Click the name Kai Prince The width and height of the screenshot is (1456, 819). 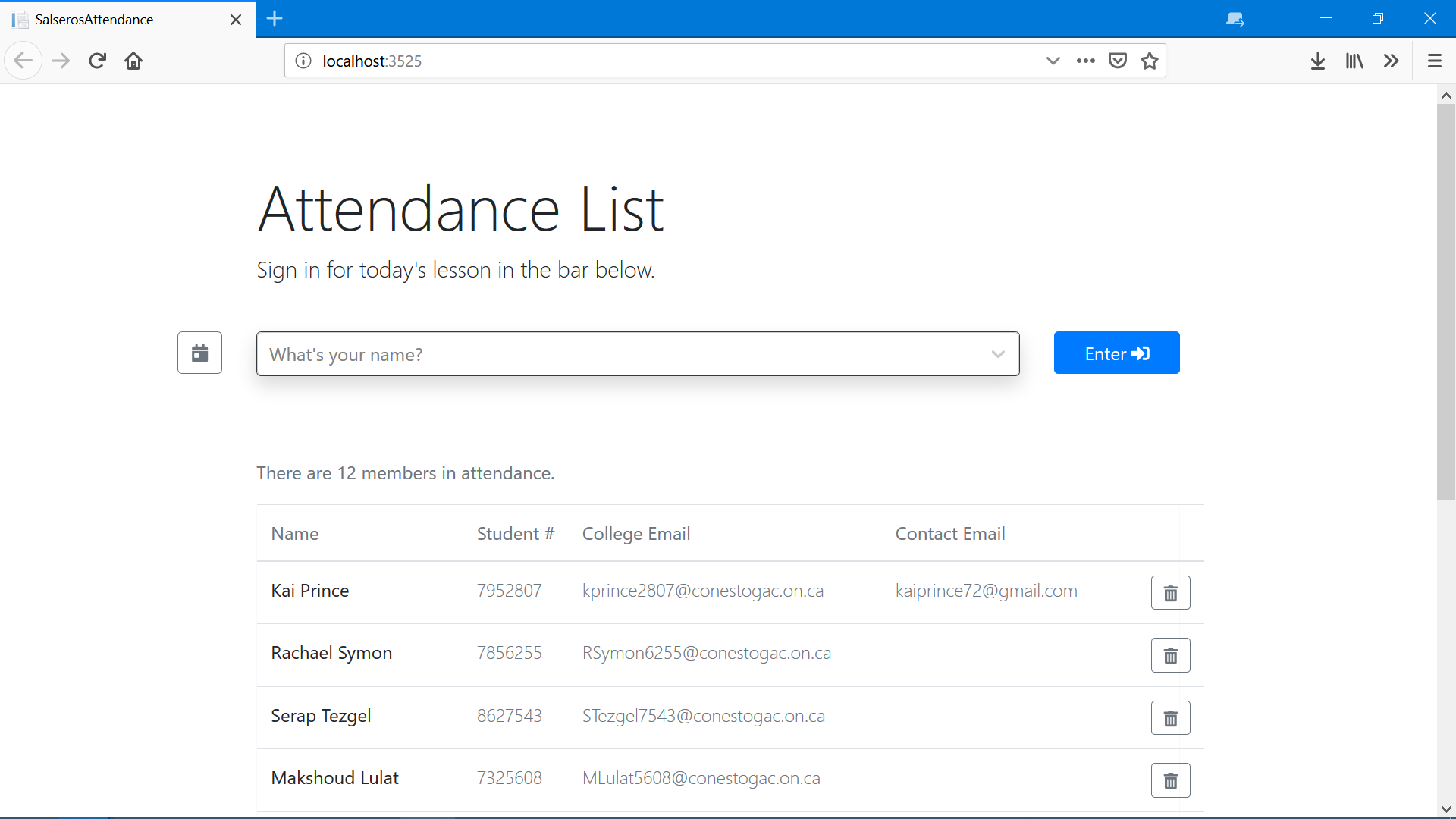point(310,591)
